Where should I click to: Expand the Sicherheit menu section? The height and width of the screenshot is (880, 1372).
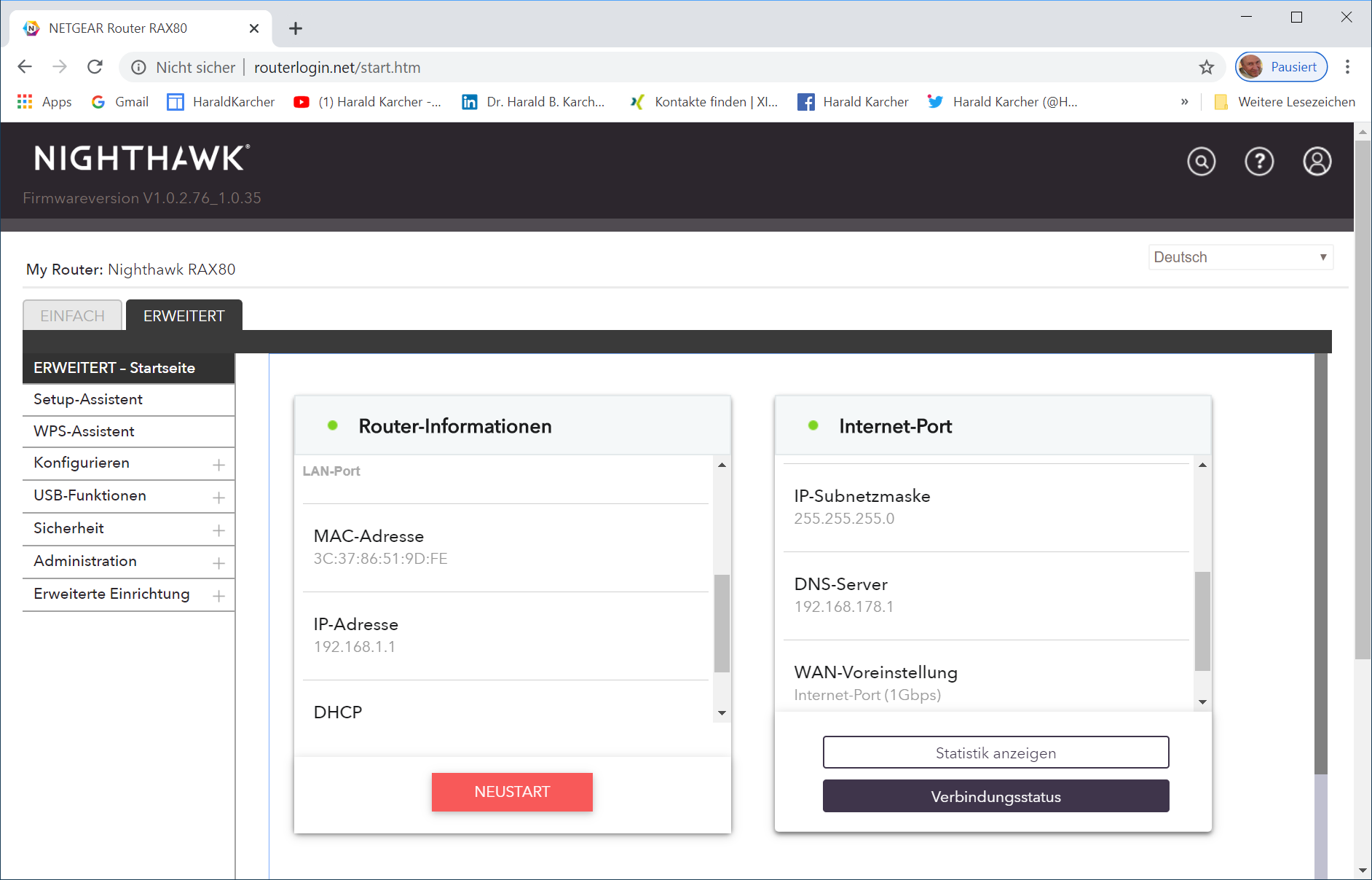(x=218, y=530)
